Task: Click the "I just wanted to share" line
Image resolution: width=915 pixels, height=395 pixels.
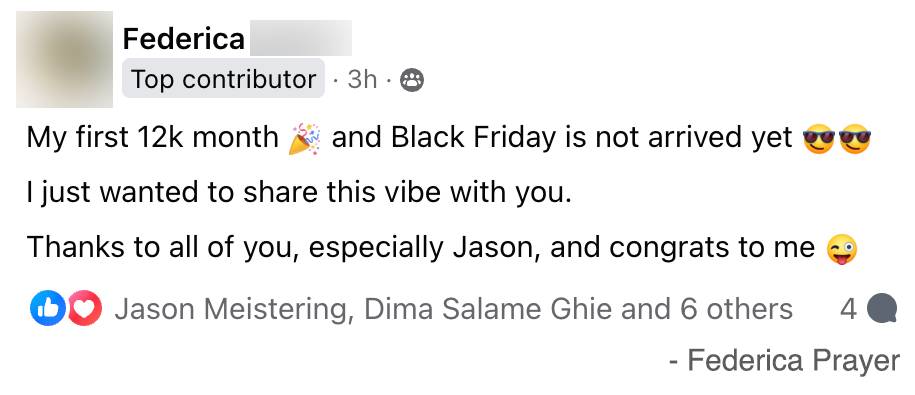Action: (x=299, y=194)
